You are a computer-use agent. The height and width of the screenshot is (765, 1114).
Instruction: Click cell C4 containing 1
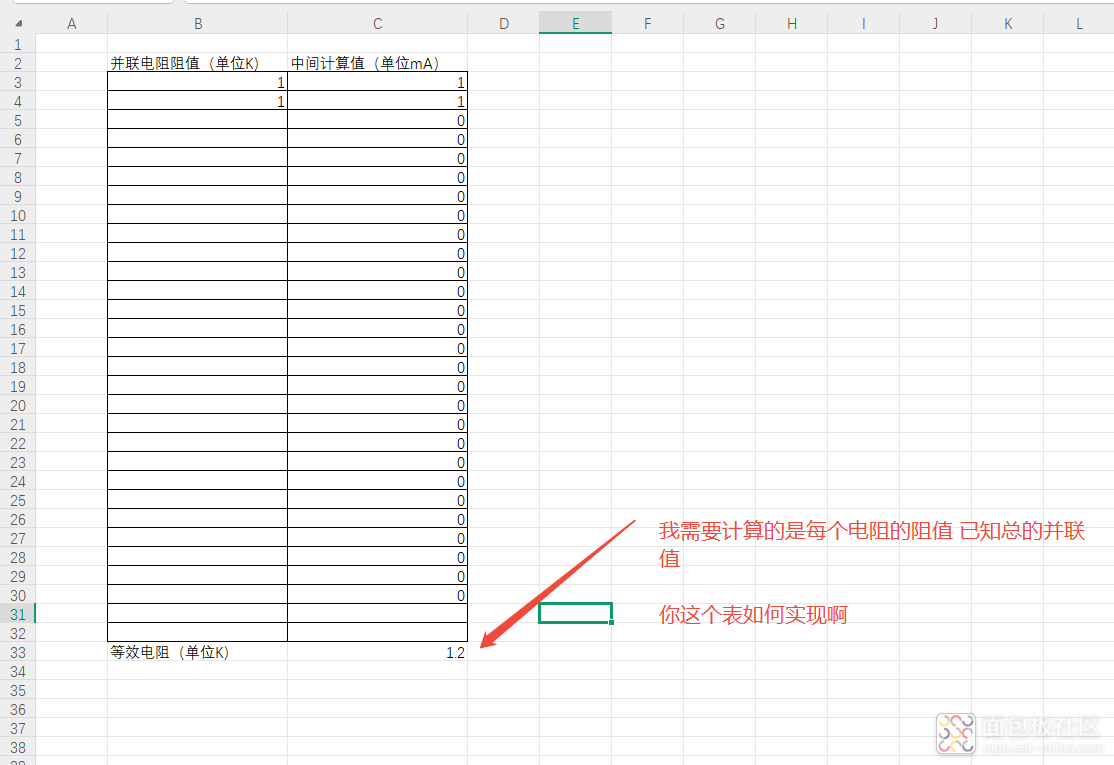[x=377, y=101]
